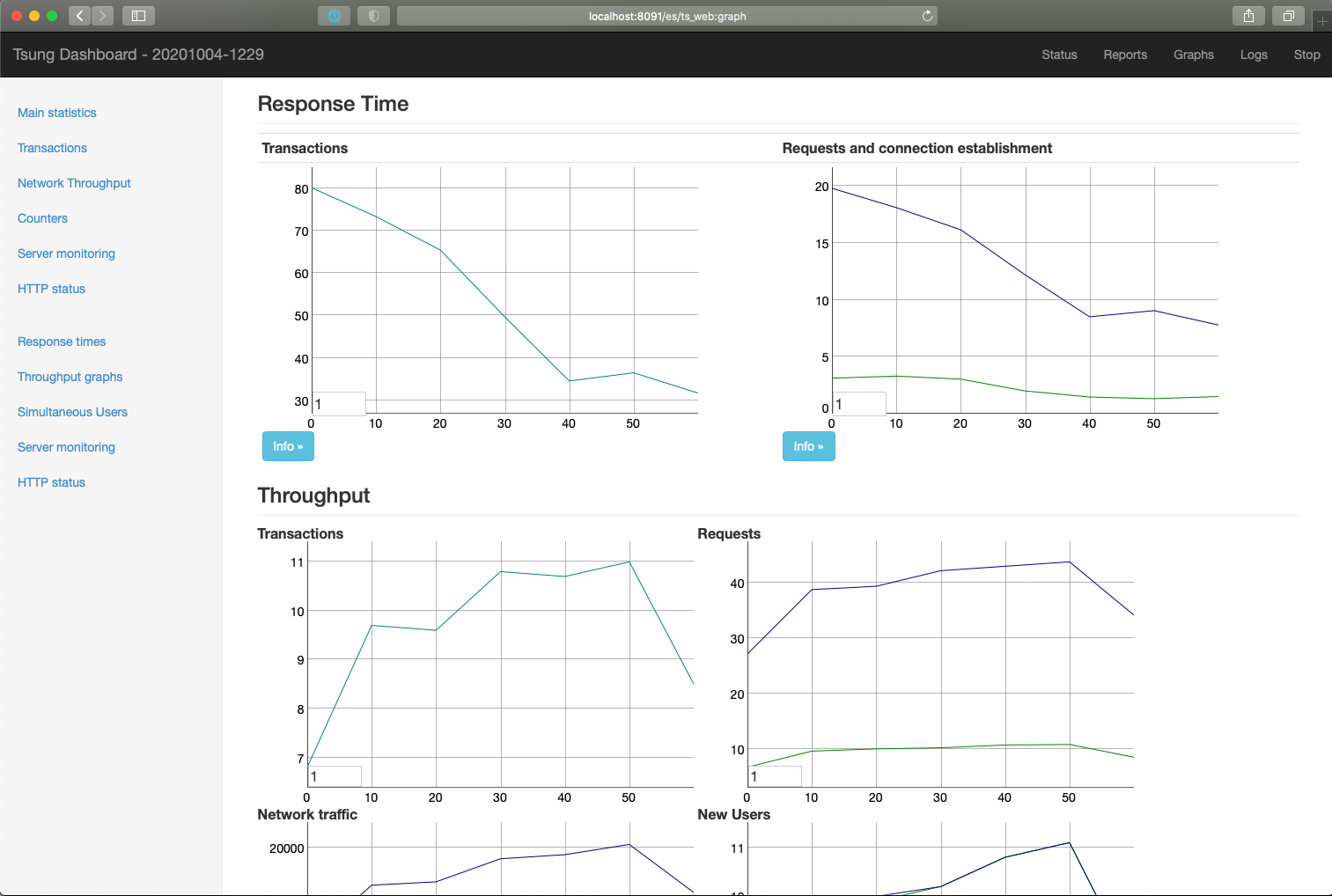Click Info button under Requests and connection chart
This screenshot has height=896, width=1332.
tap(808, 446)
